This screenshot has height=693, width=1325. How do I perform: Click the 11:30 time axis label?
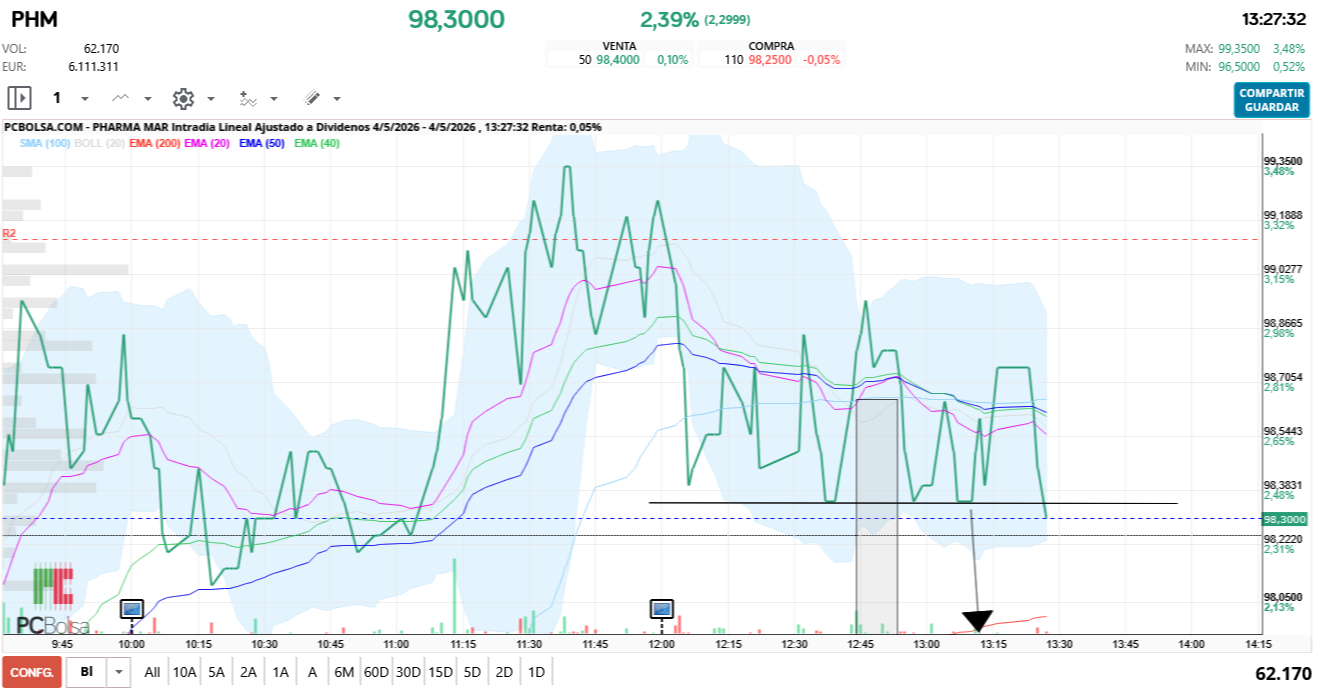pos(529,644)
